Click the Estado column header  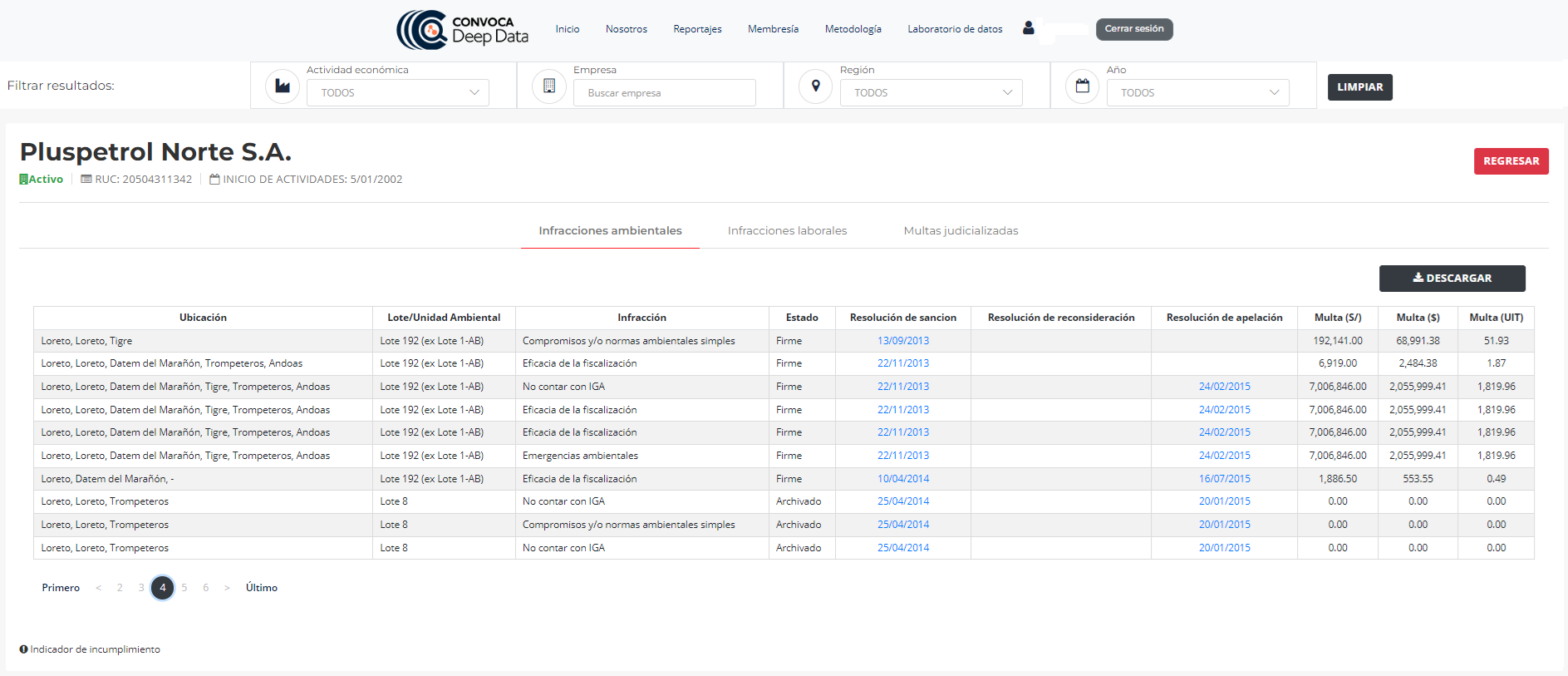[802, 318]
